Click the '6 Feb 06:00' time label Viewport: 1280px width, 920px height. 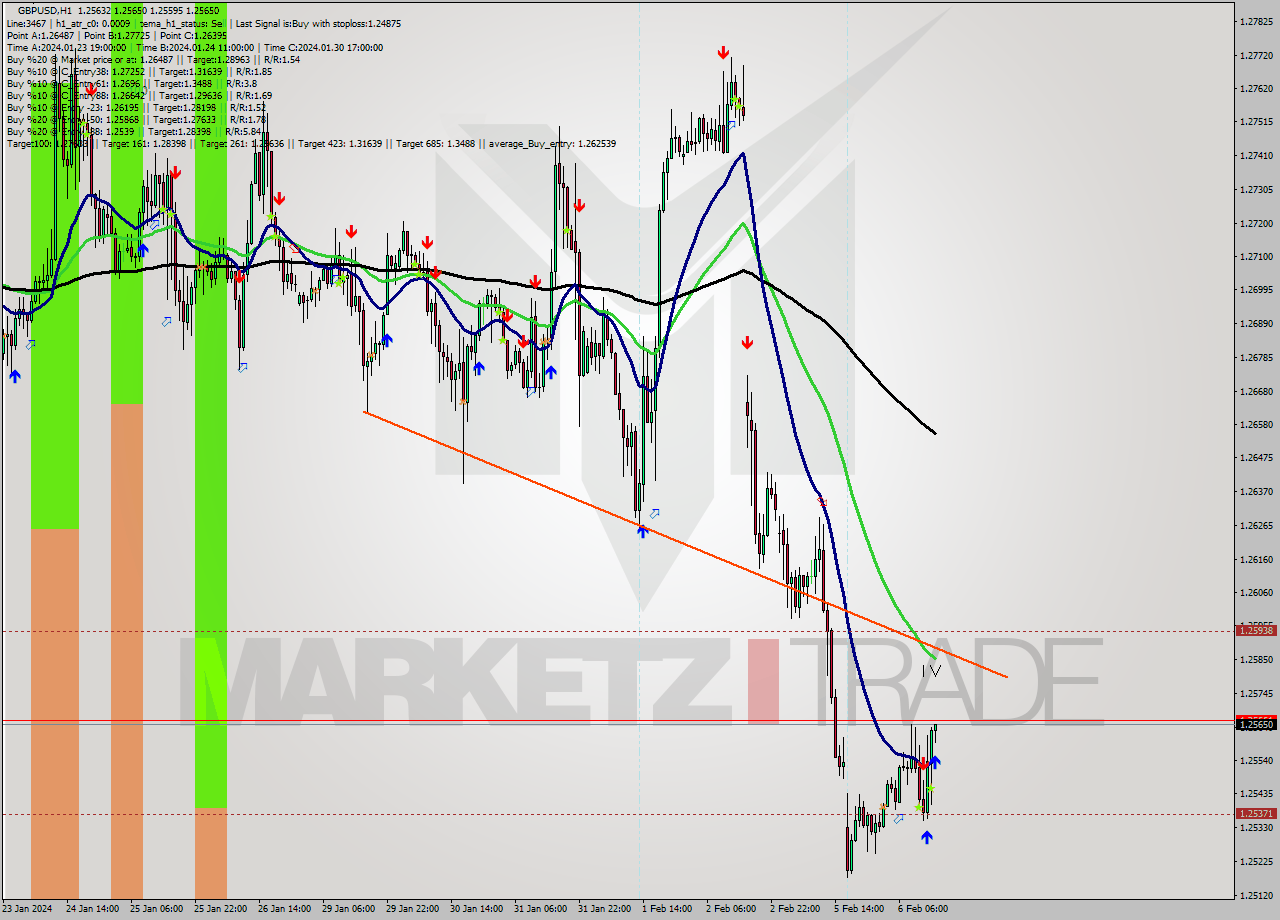(923, 908)
